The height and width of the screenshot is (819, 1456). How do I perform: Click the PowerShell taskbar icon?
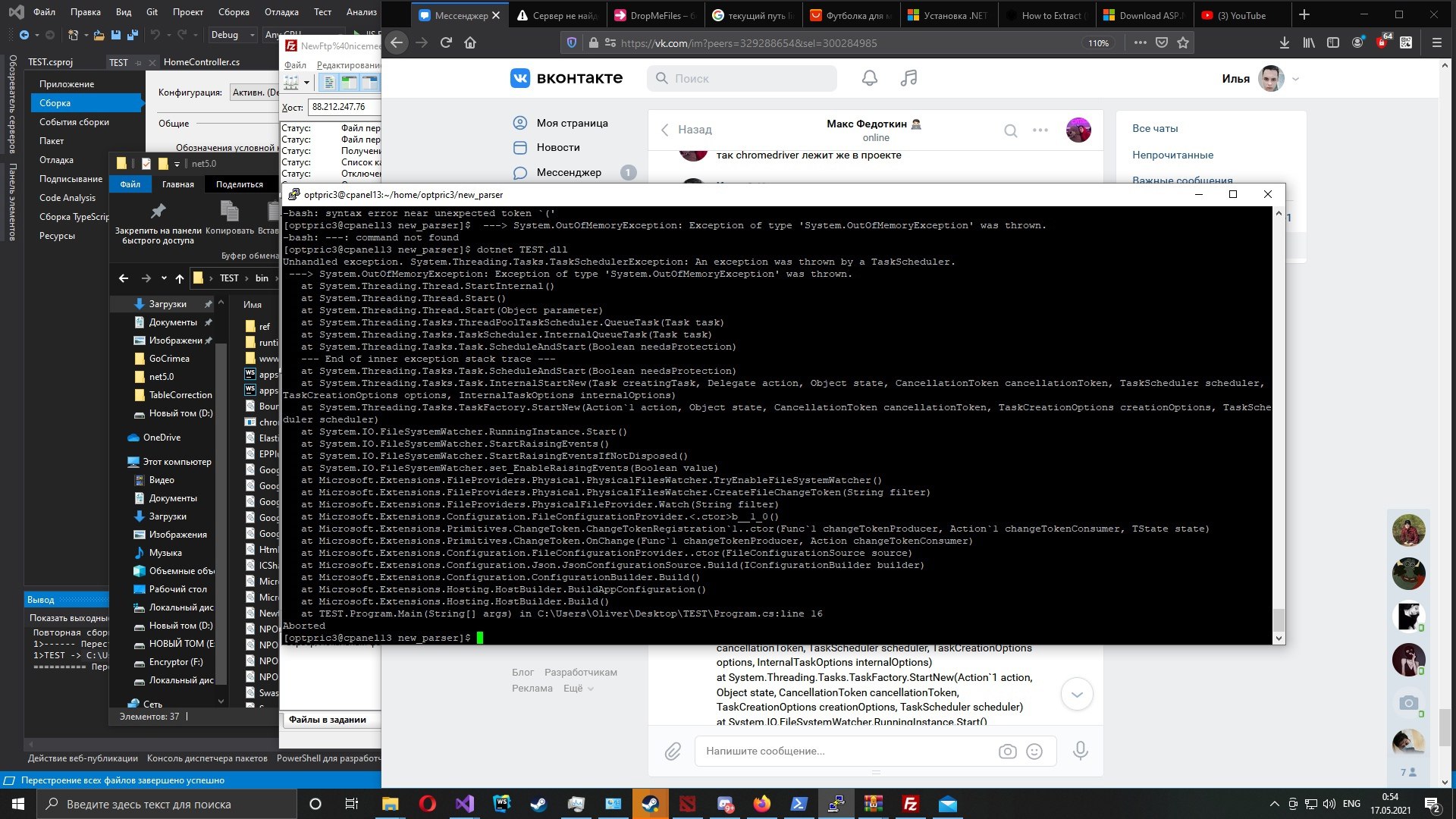[799, 804]
